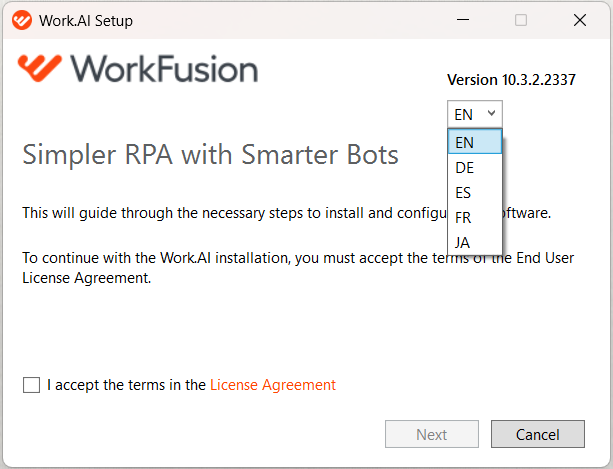Viewport: 613px width, 469px height.
Task: Click the Work.AI title bar app icon
Action: 22,20
